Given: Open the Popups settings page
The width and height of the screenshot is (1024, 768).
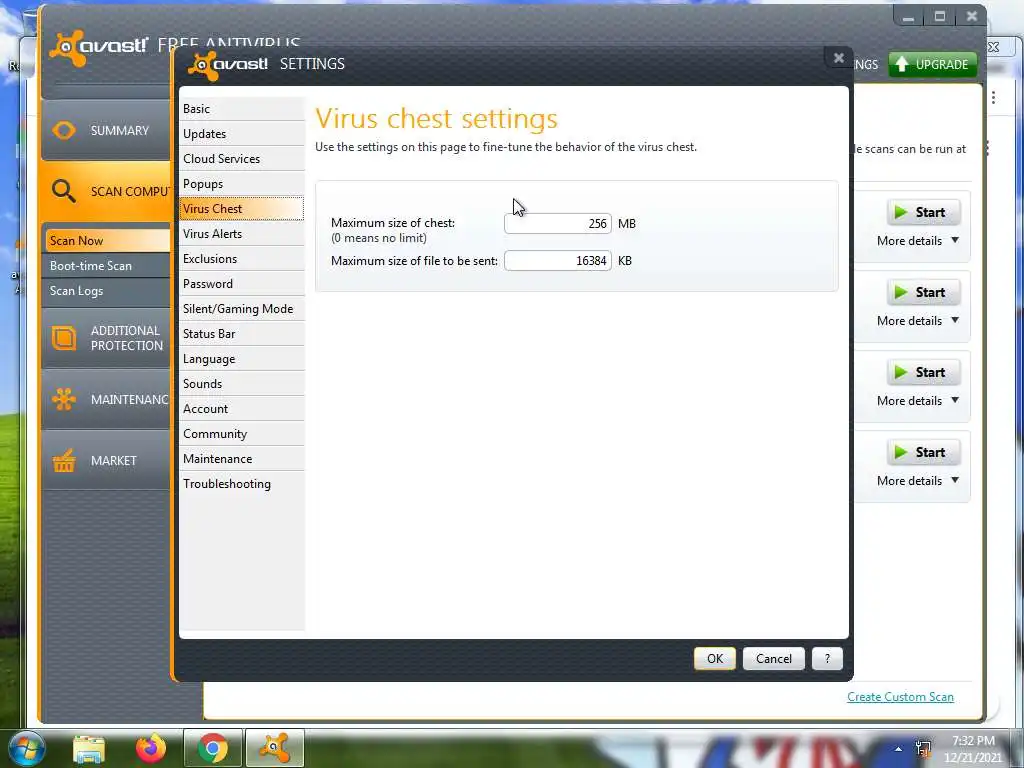Looking at the screenshot, I should click(242, 184).
